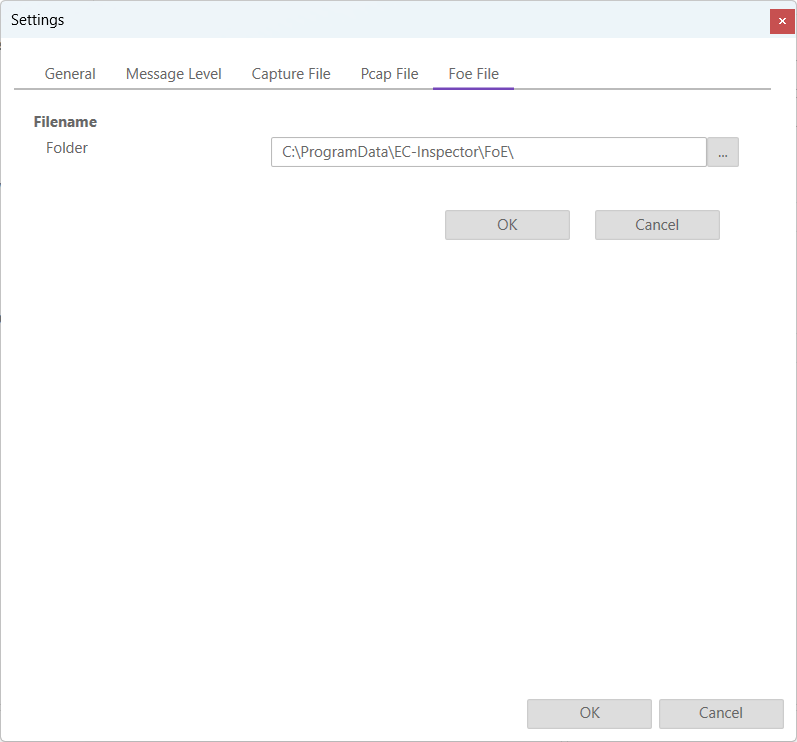Screen dimensions: 797x742
Task: Click the empty title bar area
Action: click(x=400, y=20)
